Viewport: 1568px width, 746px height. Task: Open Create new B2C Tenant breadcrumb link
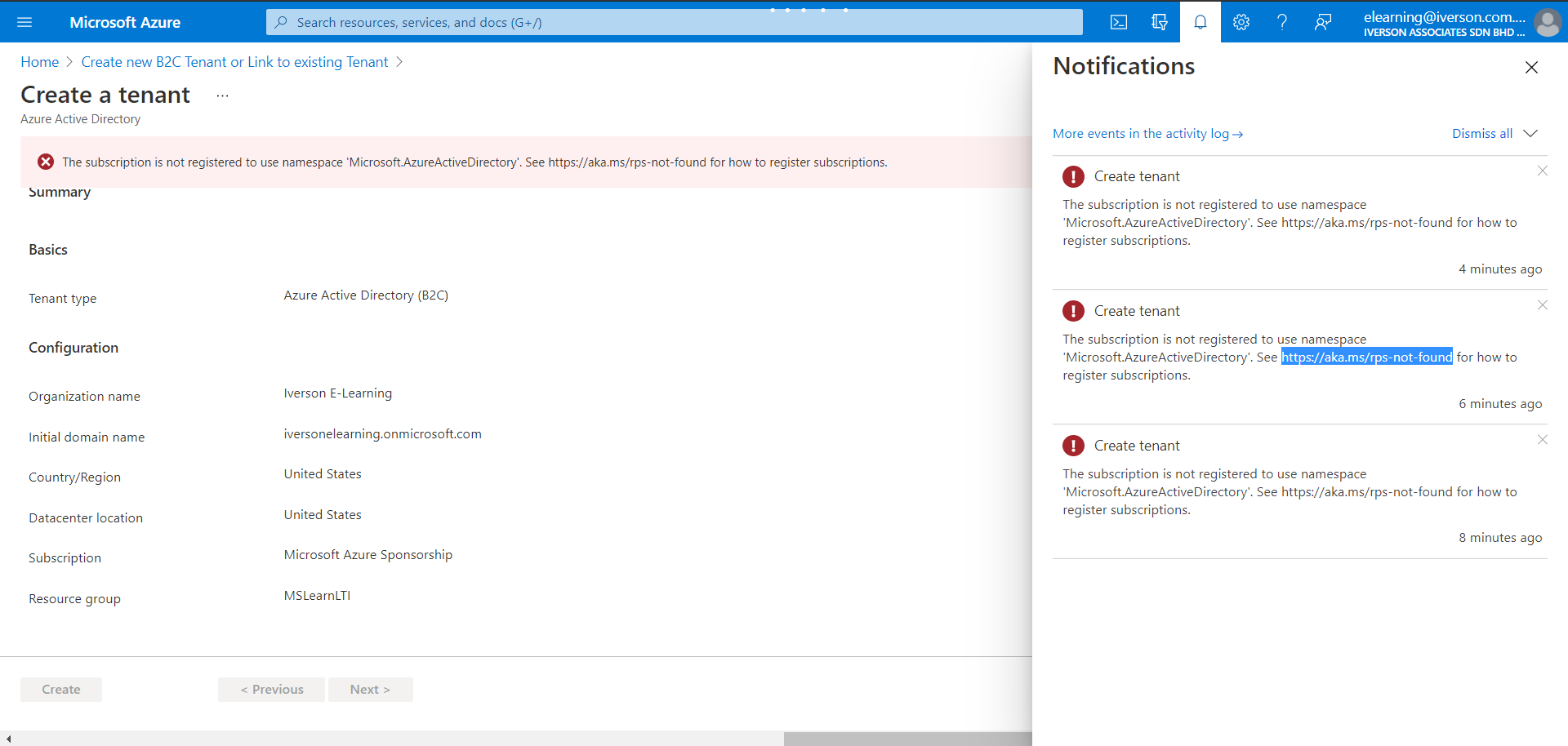(x=234, y=61)
